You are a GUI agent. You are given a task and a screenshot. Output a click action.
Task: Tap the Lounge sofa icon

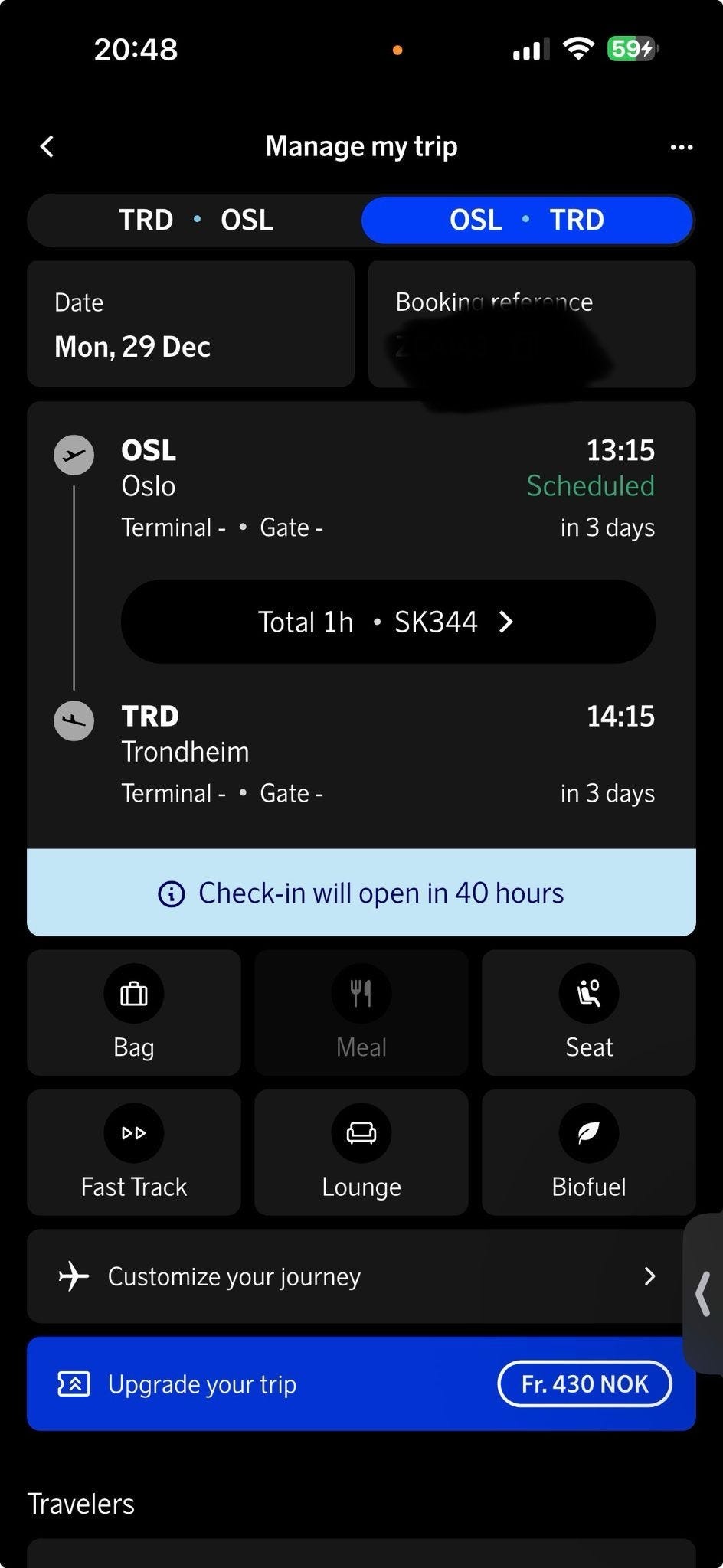[361, 1133]
